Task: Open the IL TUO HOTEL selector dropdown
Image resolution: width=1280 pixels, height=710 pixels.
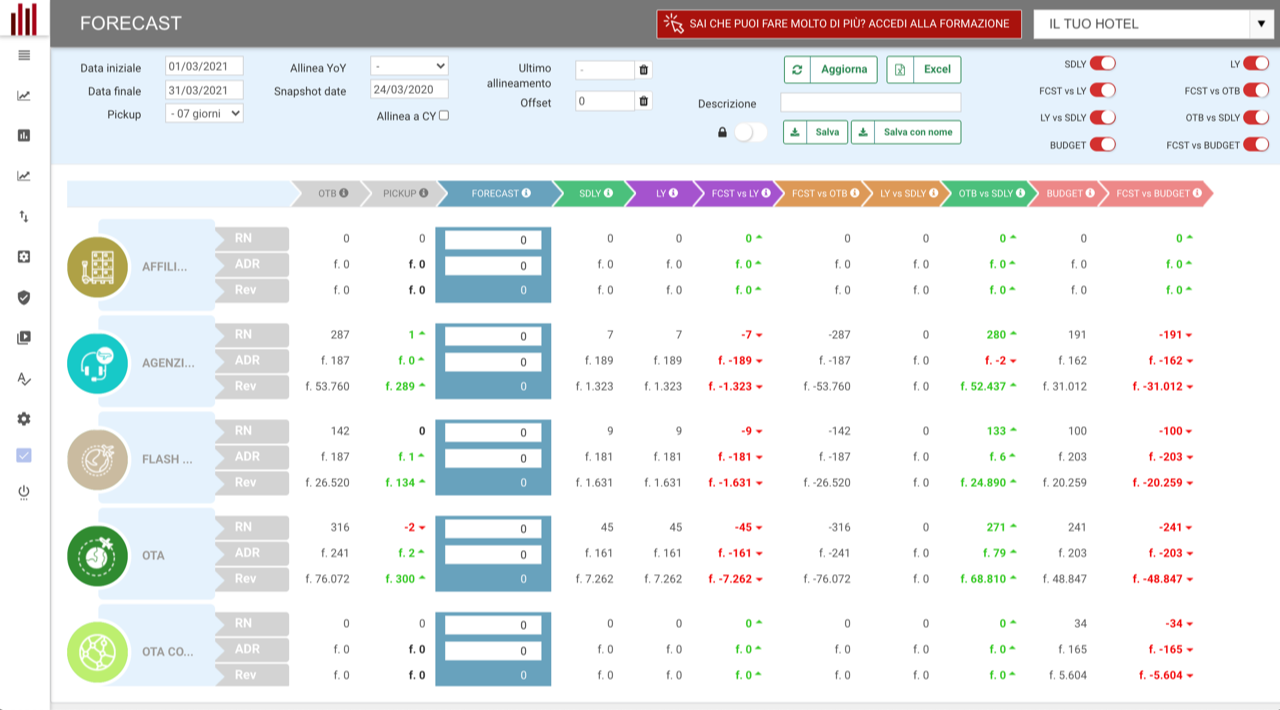Action: (1152, 24)
